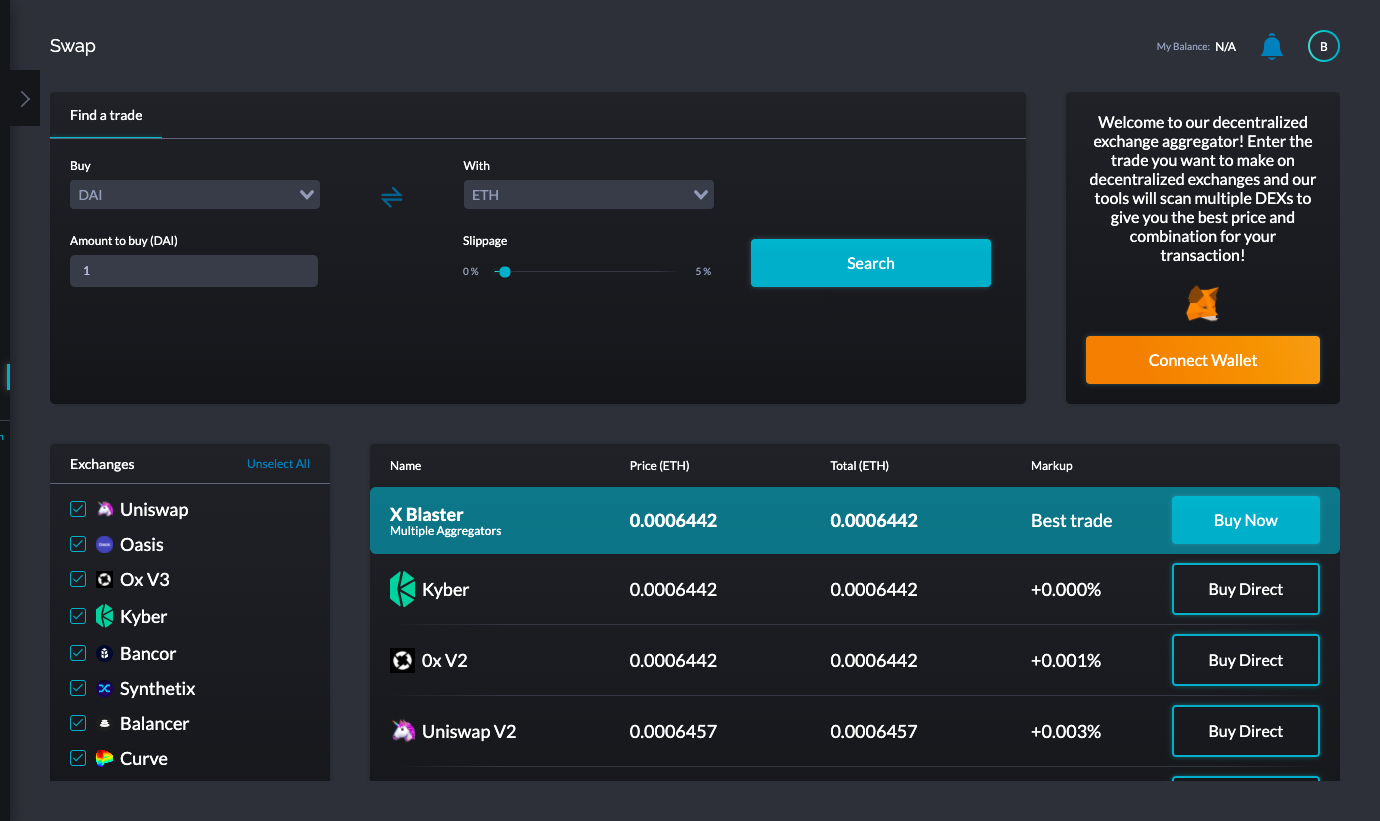Click Buy Direct for 0x V2
1380x821 pixels.
1246,660
